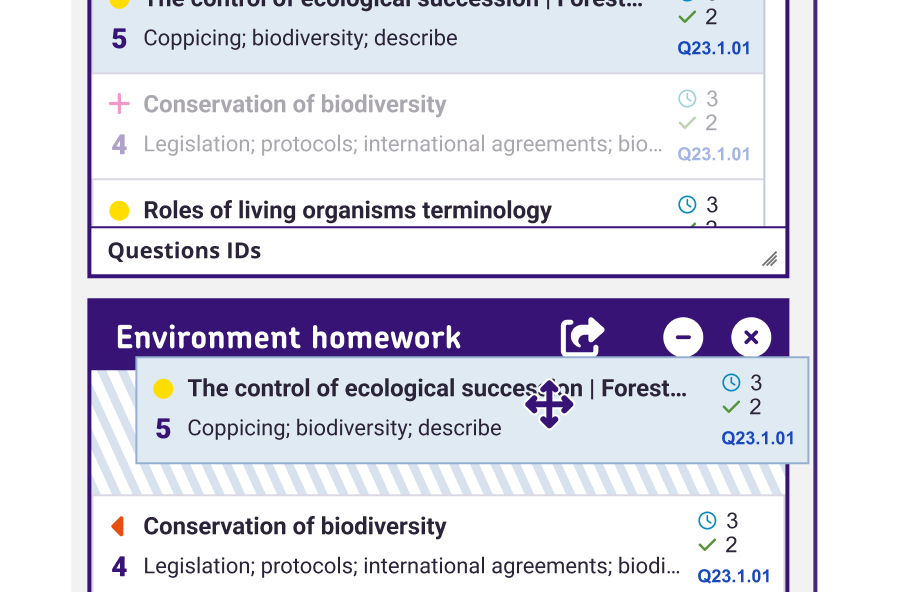Collapse the Environment homework panel with minus
The width and height of the screenshot is (900, 592).
click(683, 338)
